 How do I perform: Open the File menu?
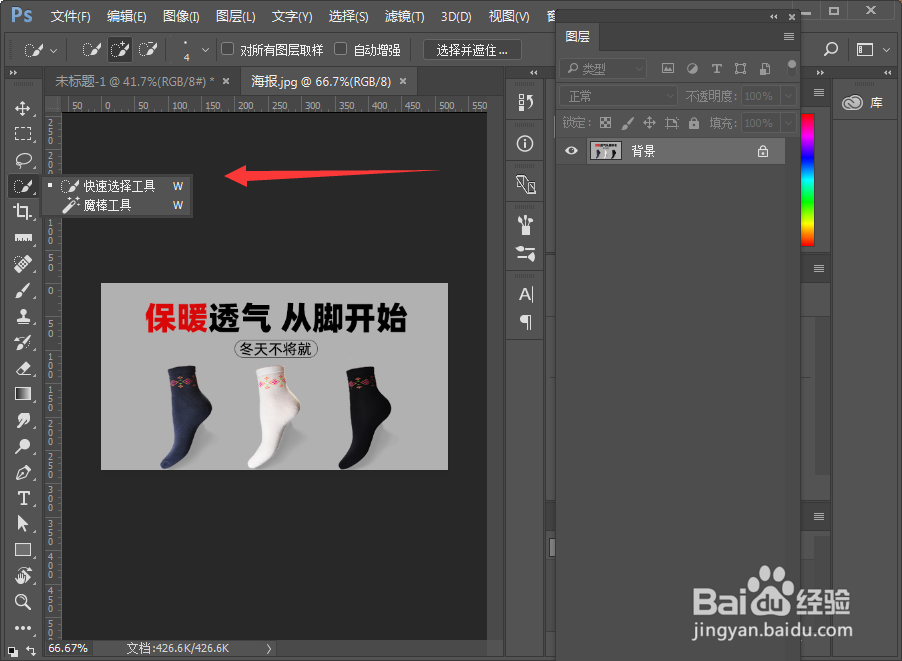[70, 16]
